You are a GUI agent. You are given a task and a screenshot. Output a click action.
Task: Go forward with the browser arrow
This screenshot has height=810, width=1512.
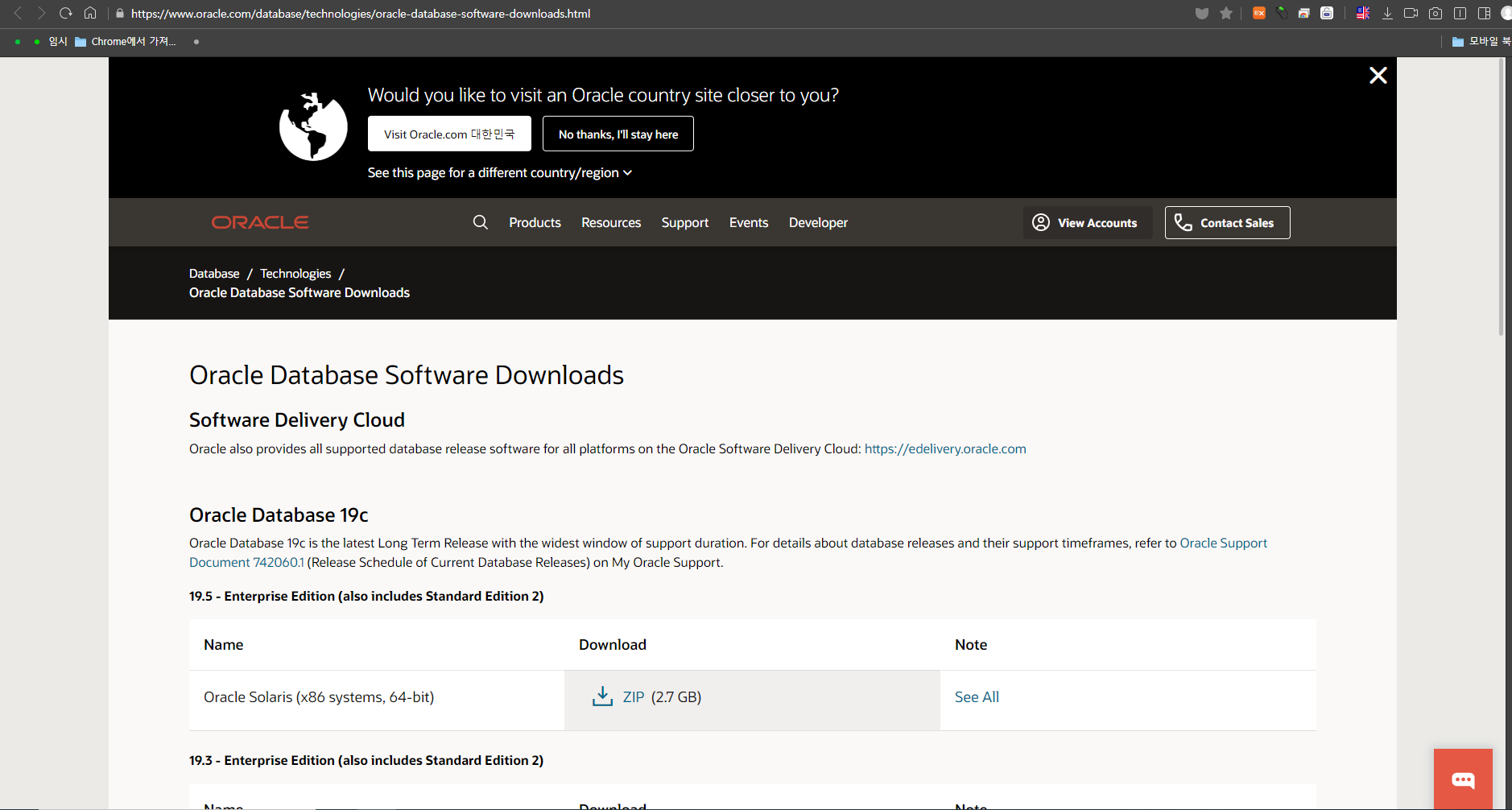pos(42,13)
